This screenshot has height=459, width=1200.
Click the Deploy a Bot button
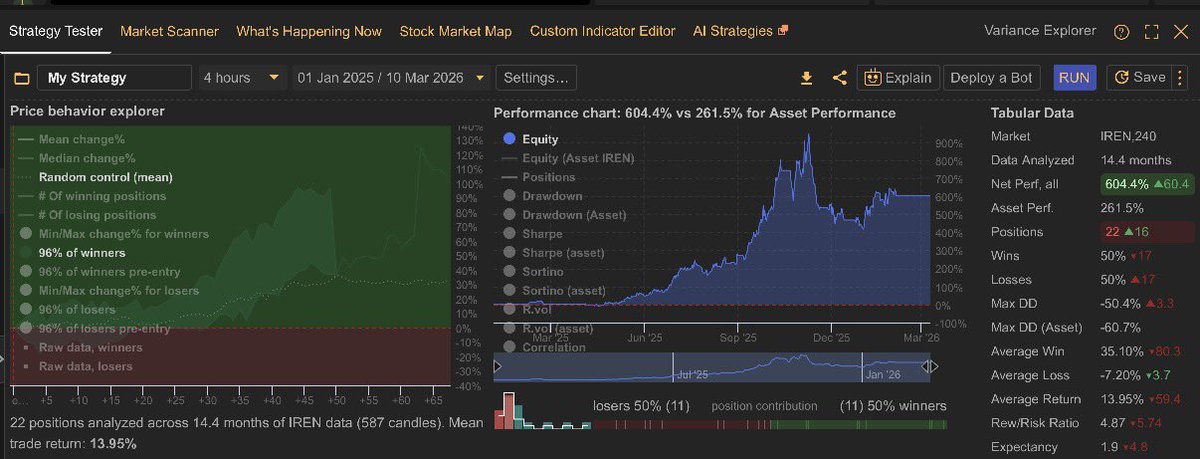[994, 78]
